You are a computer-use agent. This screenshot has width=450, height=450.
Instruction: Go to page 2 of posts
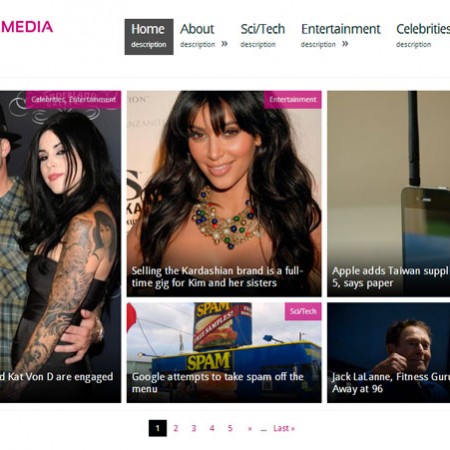pyautogui.click(x=176, y=428)
